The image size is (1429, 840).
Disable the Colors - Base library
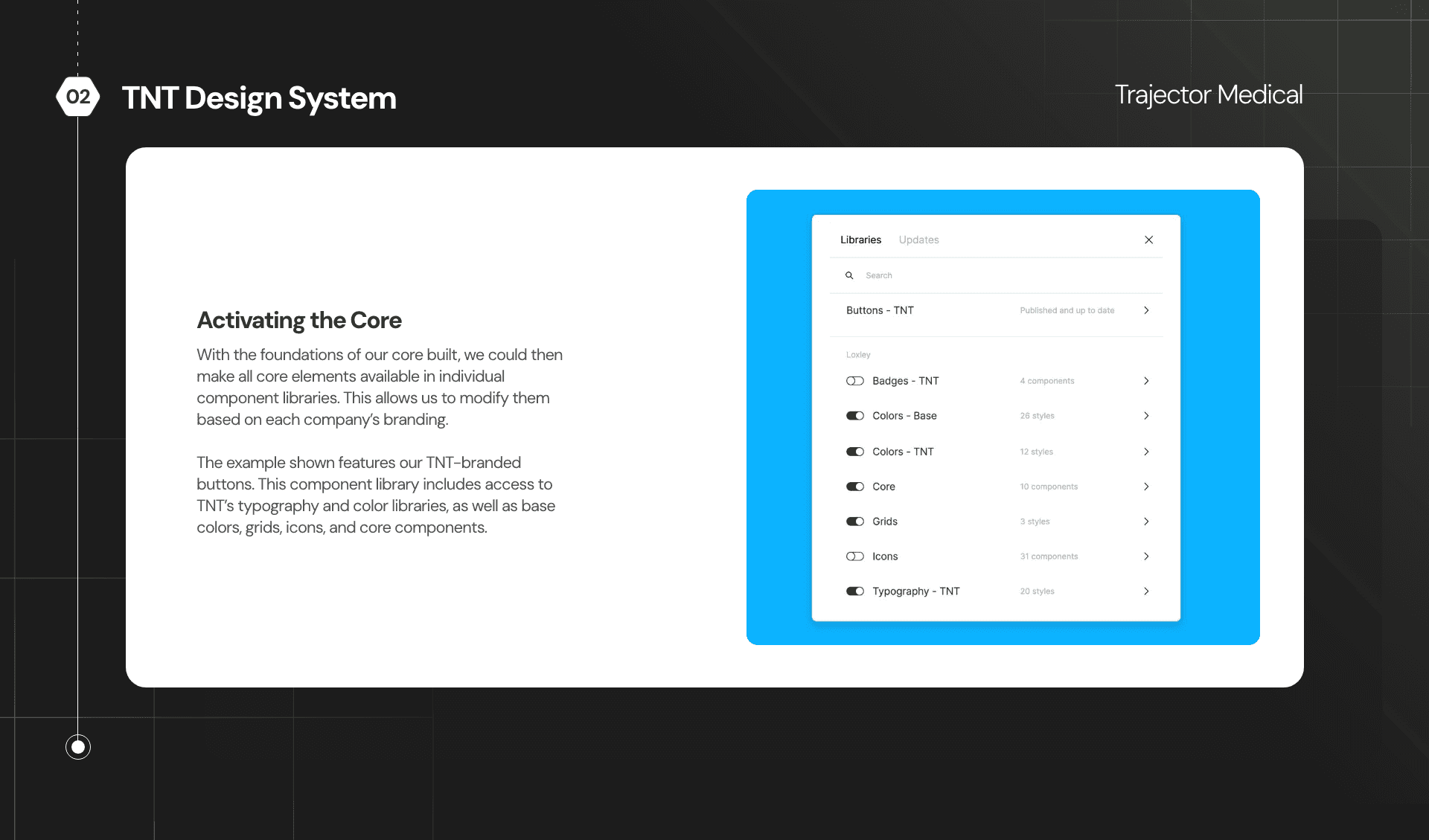point(855,415)
